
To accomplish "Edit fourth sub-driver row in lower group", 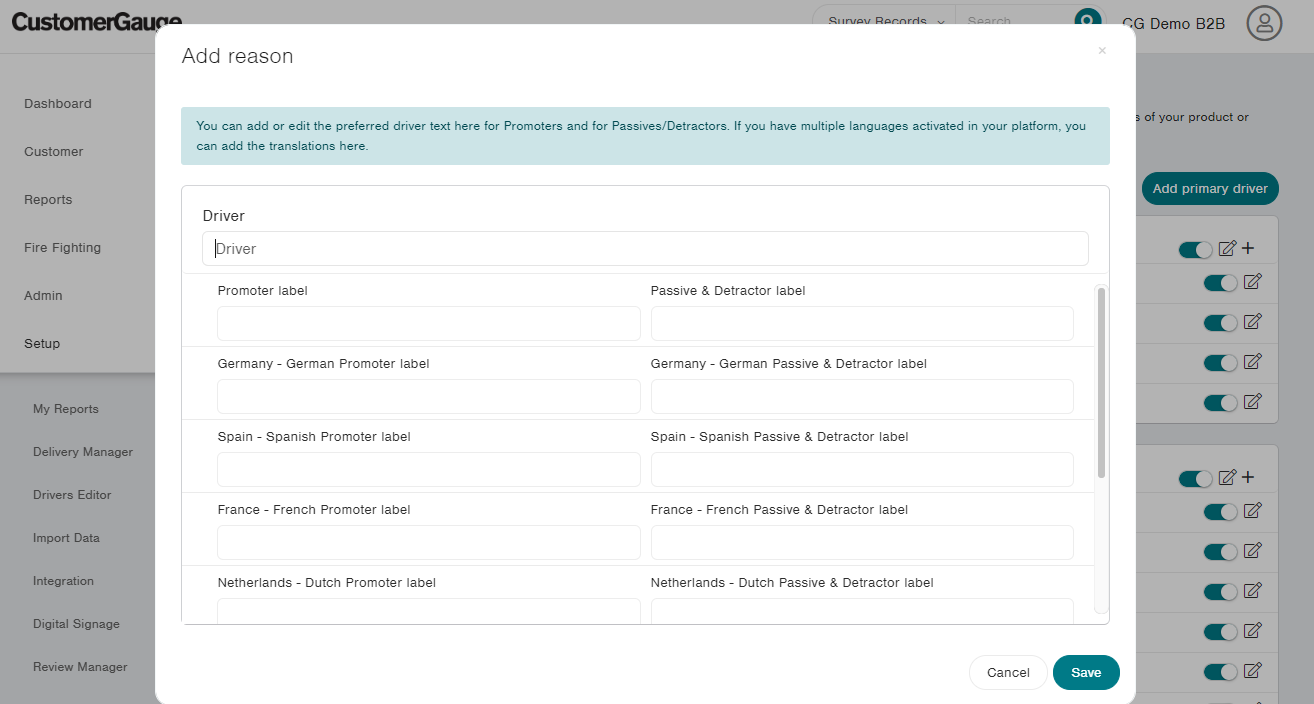I will (x=1252, y=631).
